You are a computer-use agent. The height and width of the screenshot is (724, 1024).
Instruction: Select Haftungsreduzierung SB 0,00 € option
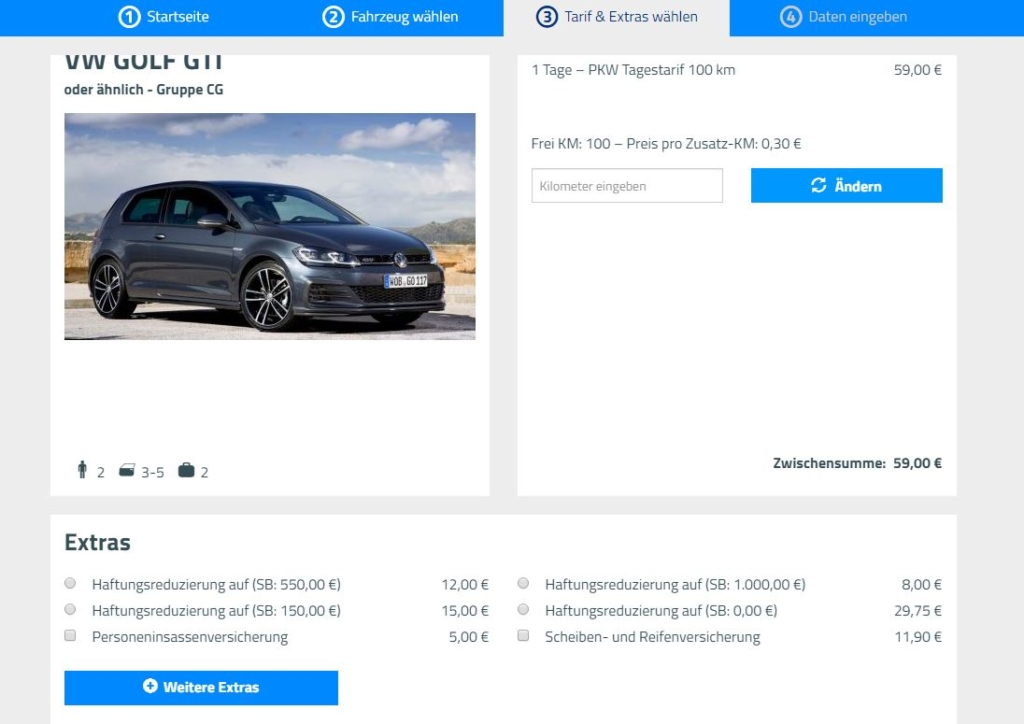523,610
